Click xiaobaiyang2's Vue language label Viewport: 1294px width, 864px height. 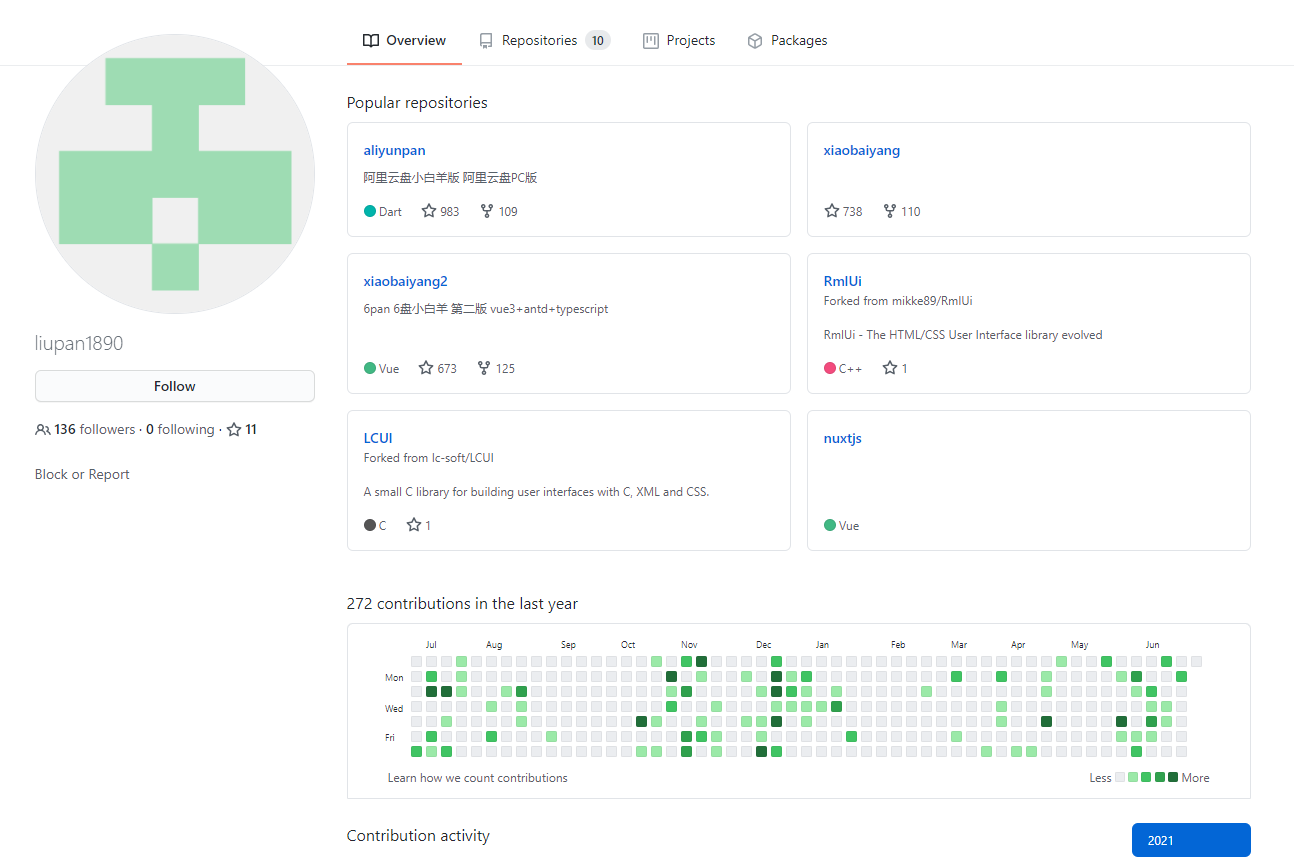pyautogui.click(x=389, y=368)
